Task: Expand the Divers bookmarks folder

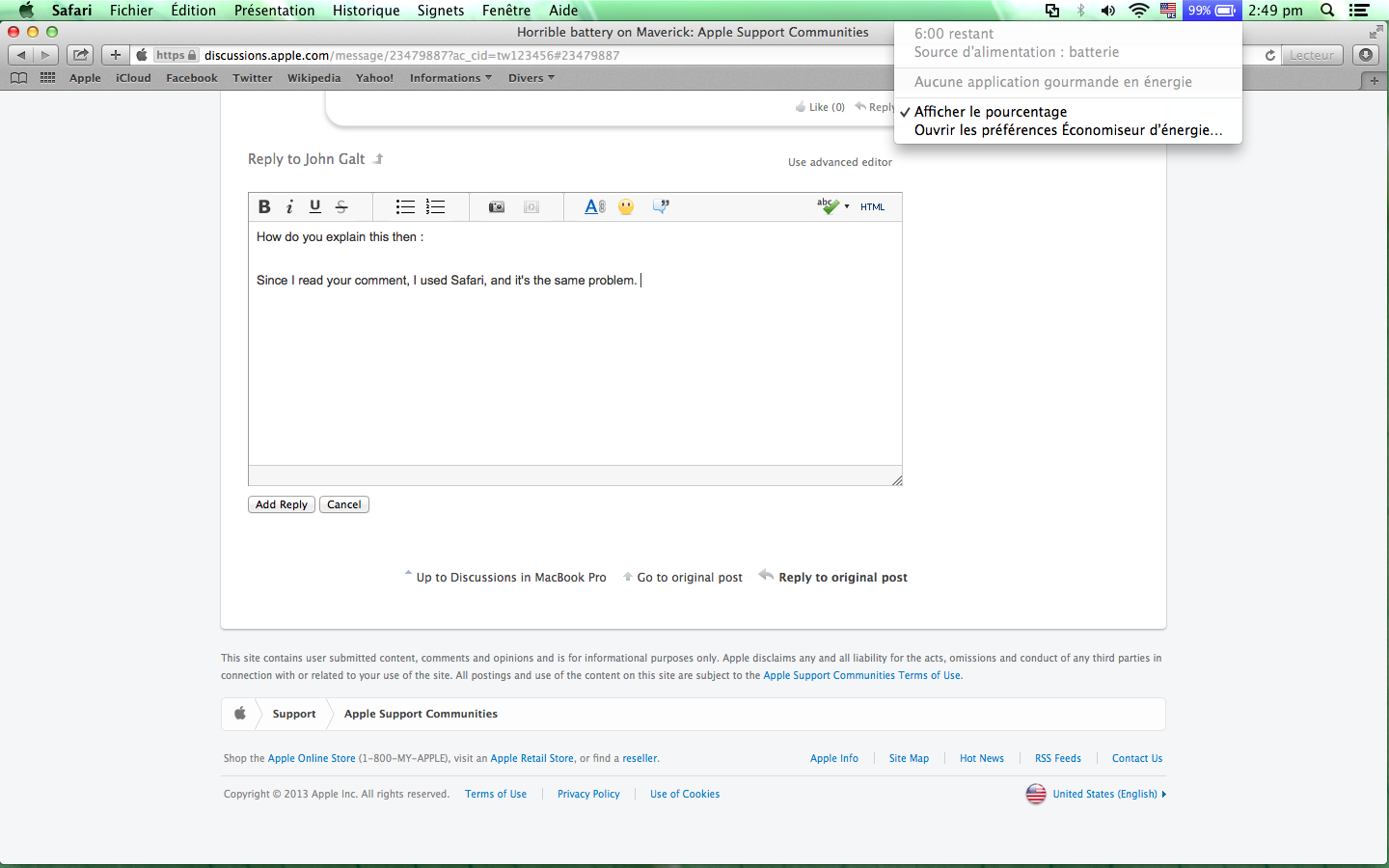Action: 531,78
